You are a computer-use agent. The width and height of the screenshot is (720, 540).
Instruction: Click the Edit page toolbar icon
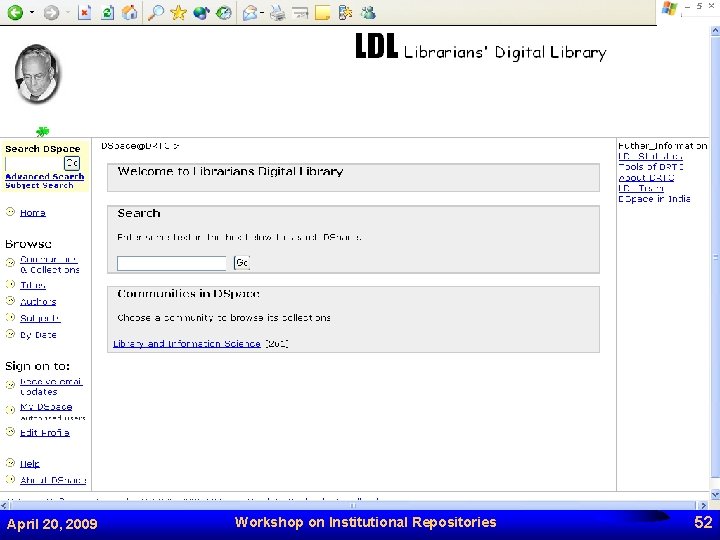point(300,13)
